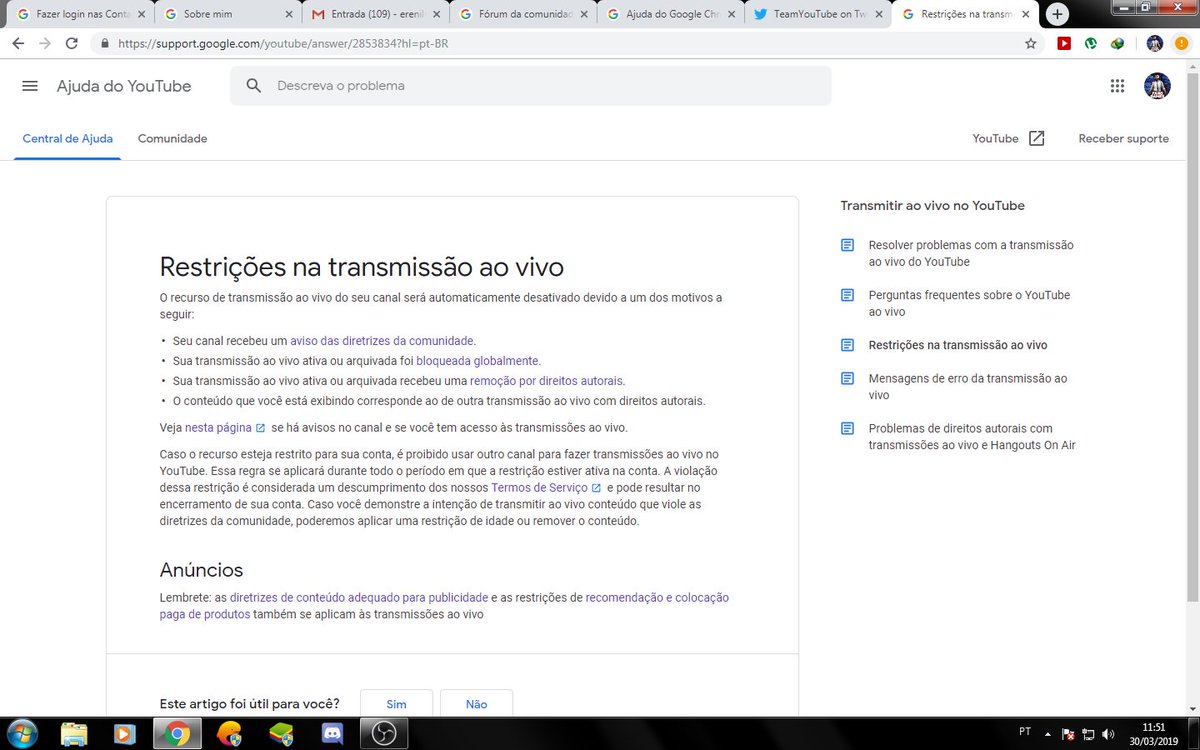Click the site lock icon in the address bar
Screen dimensions: 1200x750
[104, 44]
